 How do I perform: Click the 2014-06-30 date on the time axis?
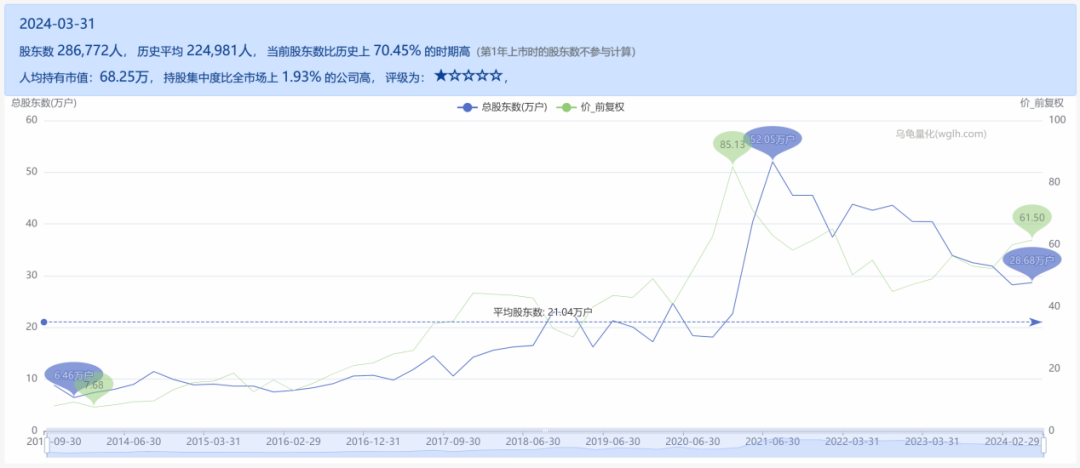tap(134, 440)
